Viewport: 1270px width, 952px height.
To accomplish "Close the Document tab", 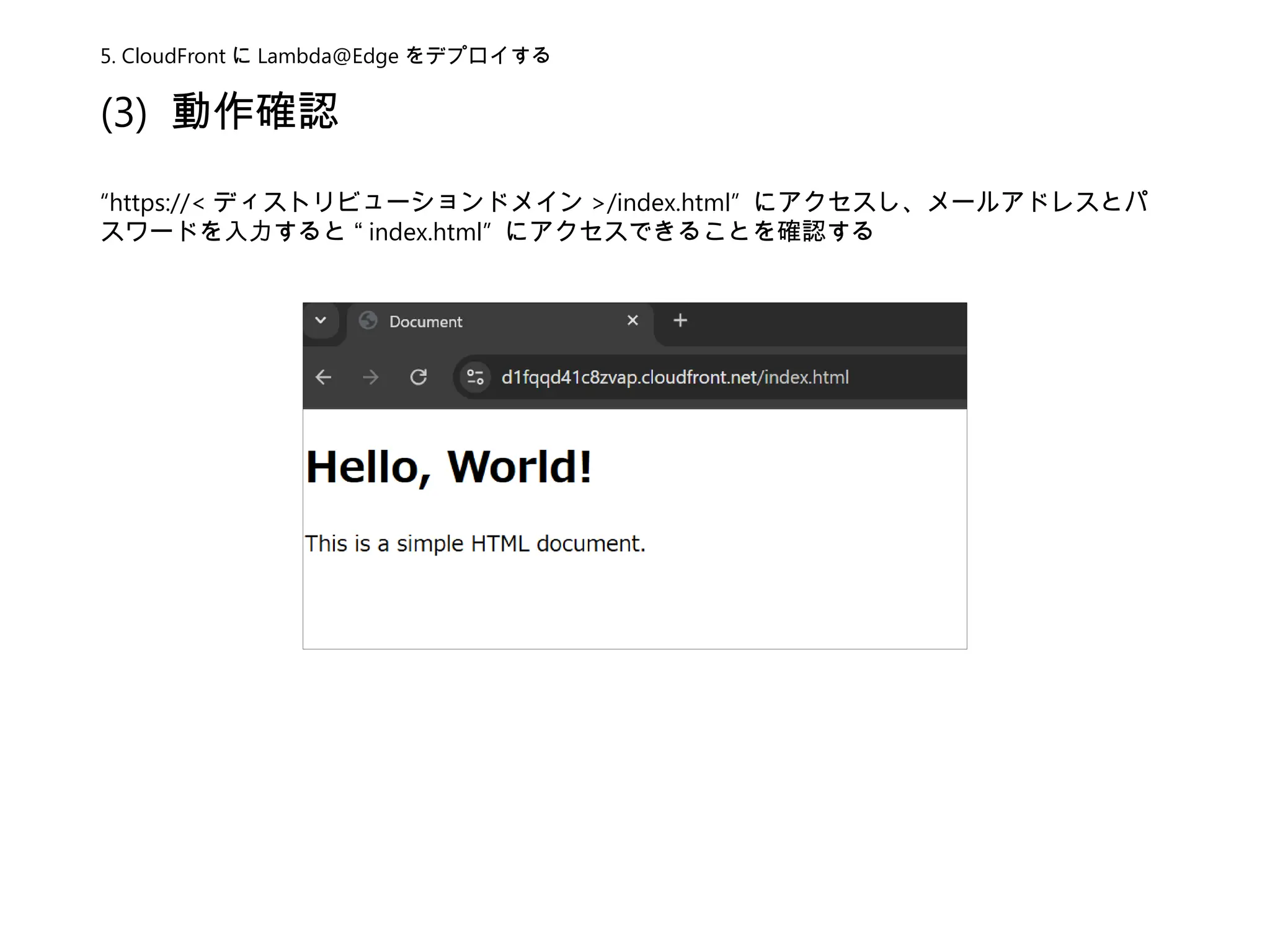I will click(x=633, y=320).
